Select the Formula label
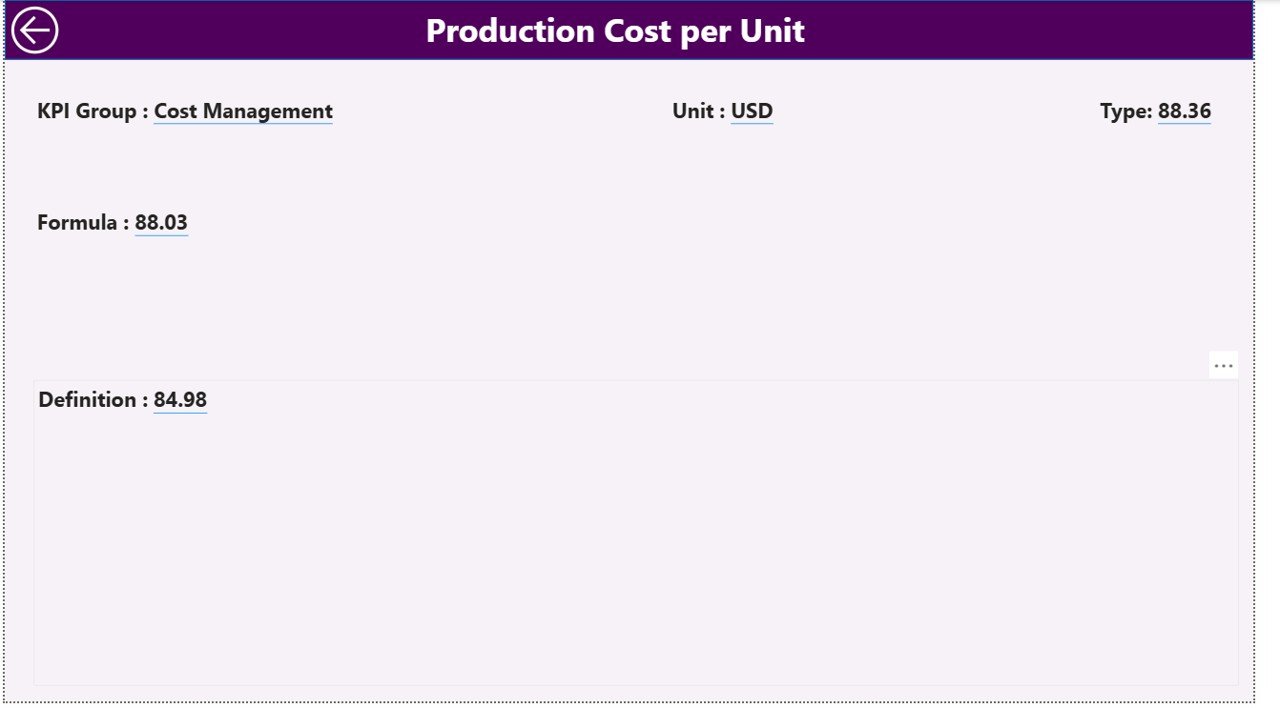 (79, 222)
